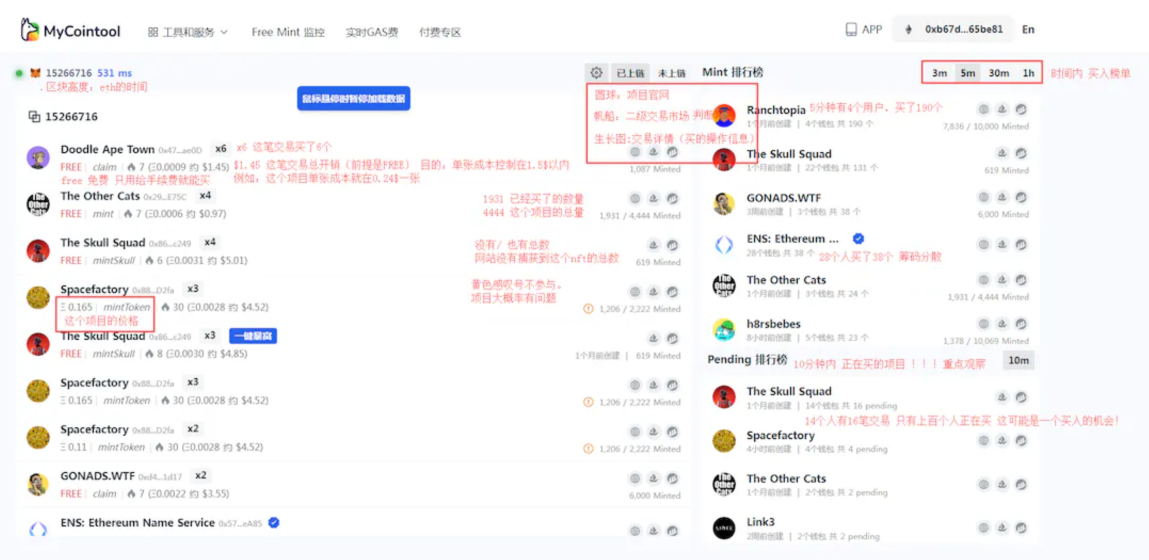This screenshot has height=560, width=1149.
Task: Open Doodle Ape Town's website globe icon
Action: 635,152
